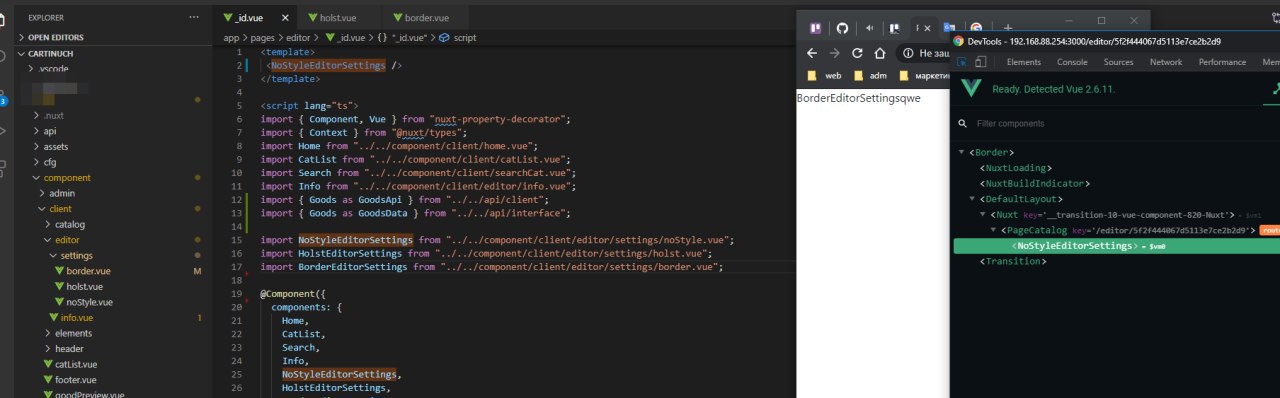Open 'маркетинг' bookmarks folder
The height and width of the screenshot is (398, 1280).
[923, 75]
